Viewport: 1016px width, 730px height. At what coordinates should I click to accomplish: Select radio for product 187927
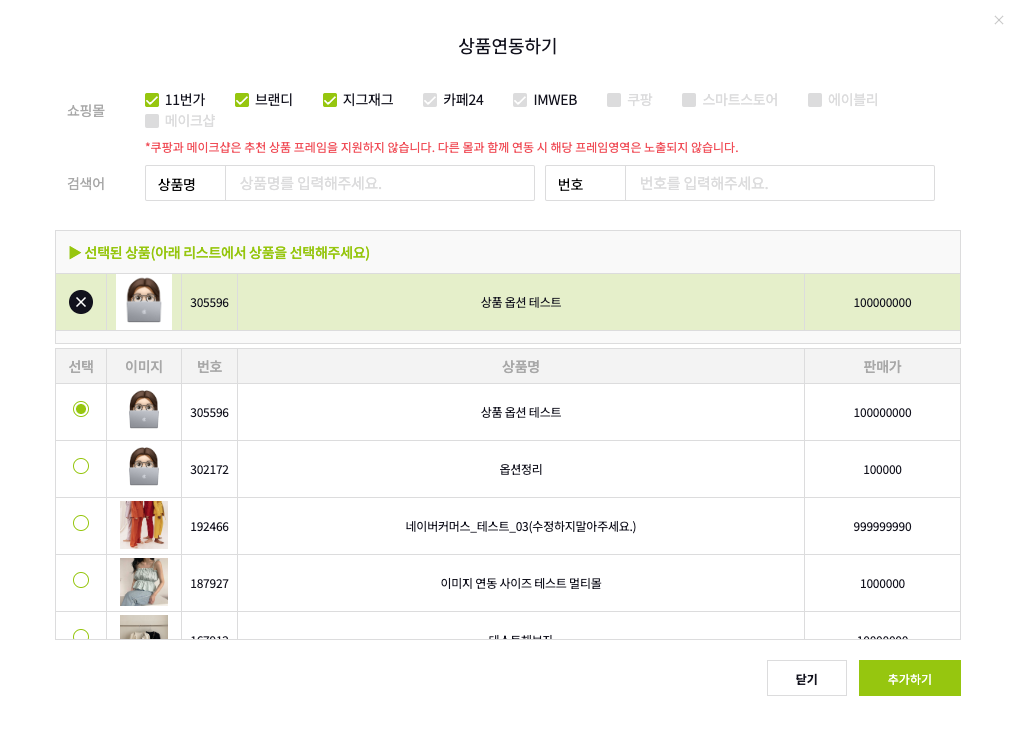81,580
